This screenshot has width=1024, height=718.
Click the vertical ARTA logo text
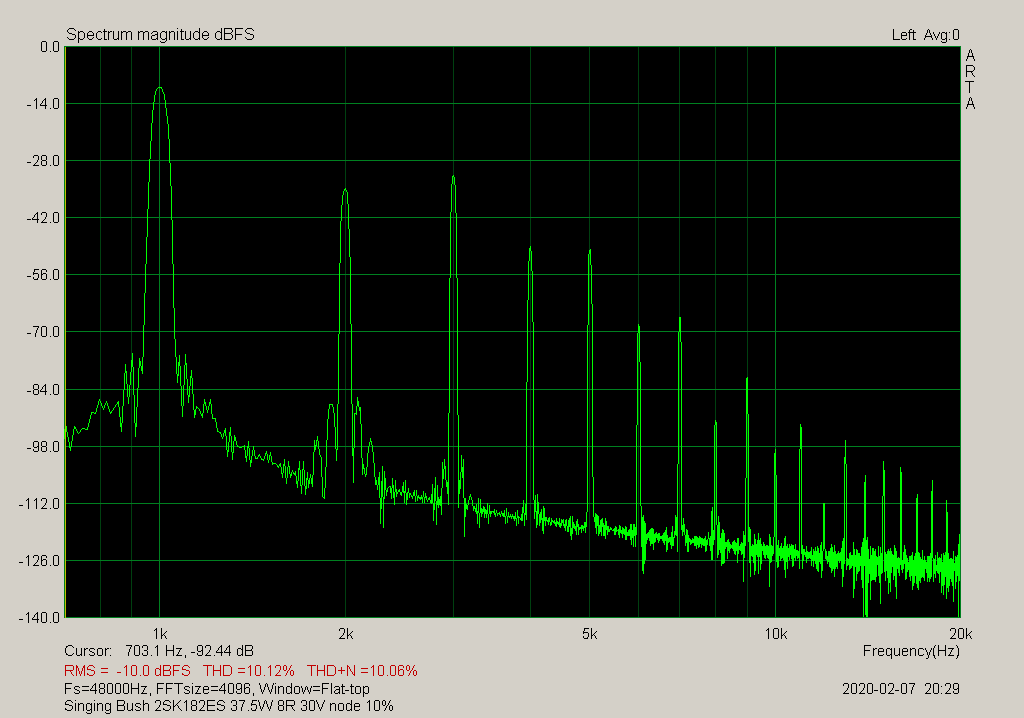click(x=970, y=80)
